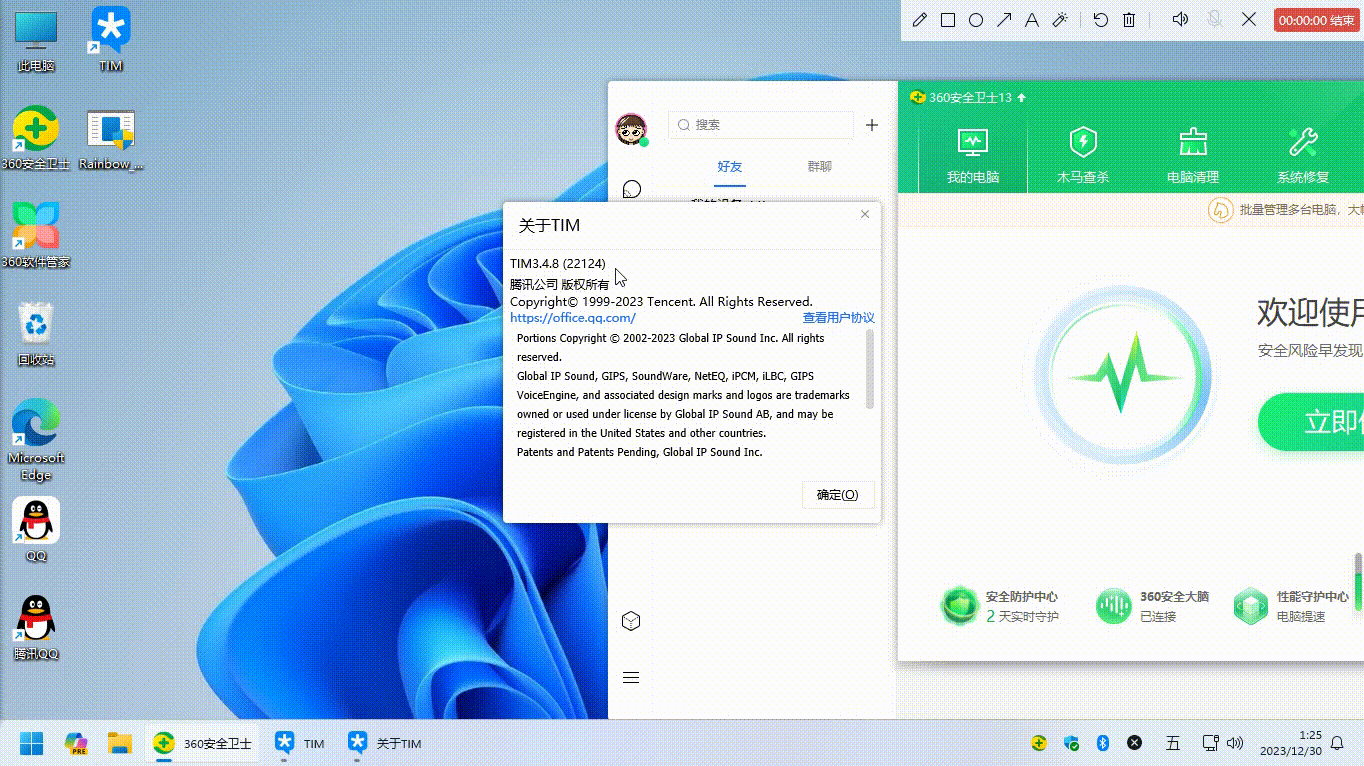Click the 360 window vertical scrollbar
The image size is (1364, 766).
[1358, 580]
